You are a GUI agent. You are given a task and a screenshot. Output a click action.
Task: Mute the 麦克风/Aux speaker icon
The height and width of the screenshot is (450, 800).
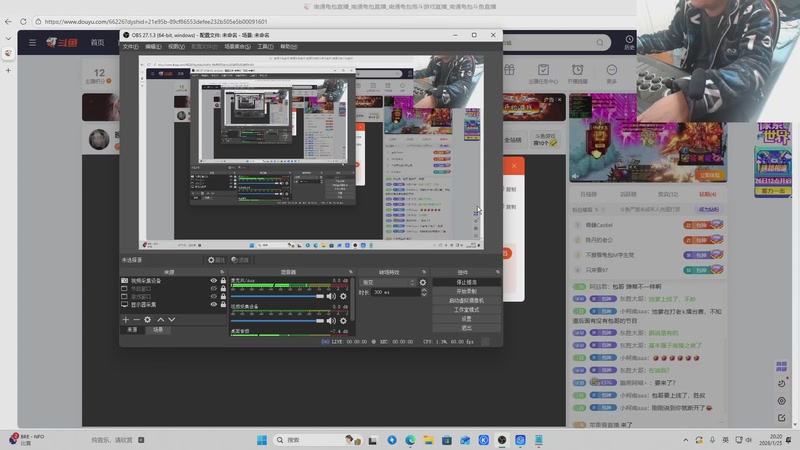tap(331, 296)
